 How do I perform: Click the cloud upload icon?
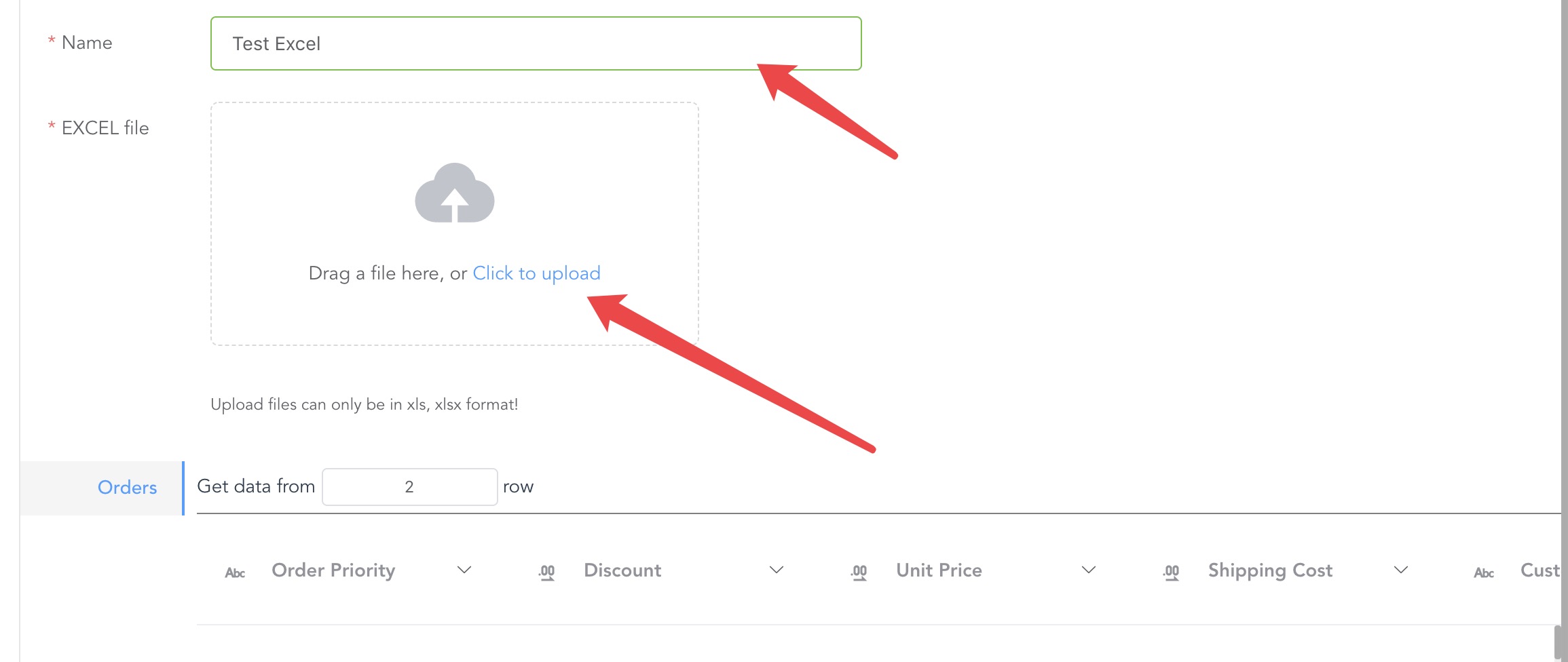click(455, 193)
